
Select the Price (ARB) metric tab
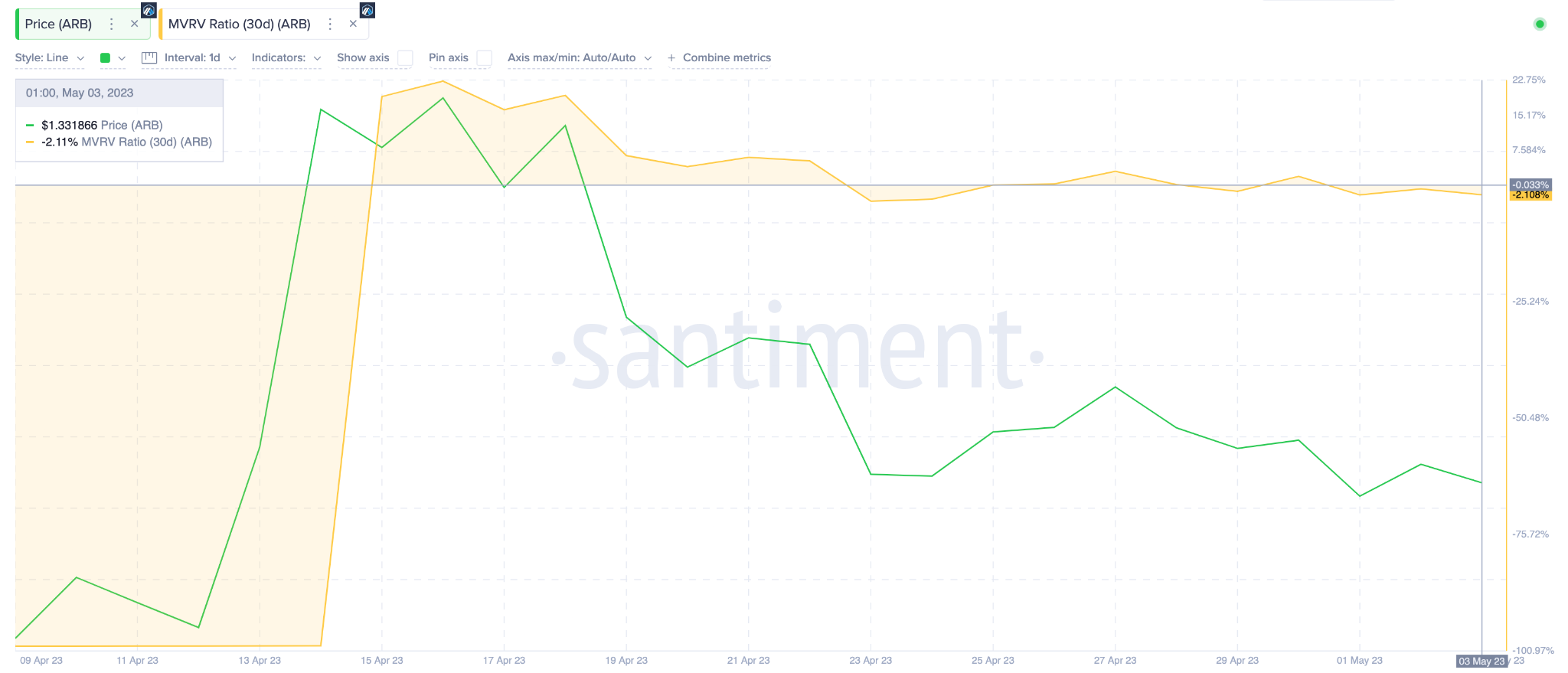tap(59, 25)
